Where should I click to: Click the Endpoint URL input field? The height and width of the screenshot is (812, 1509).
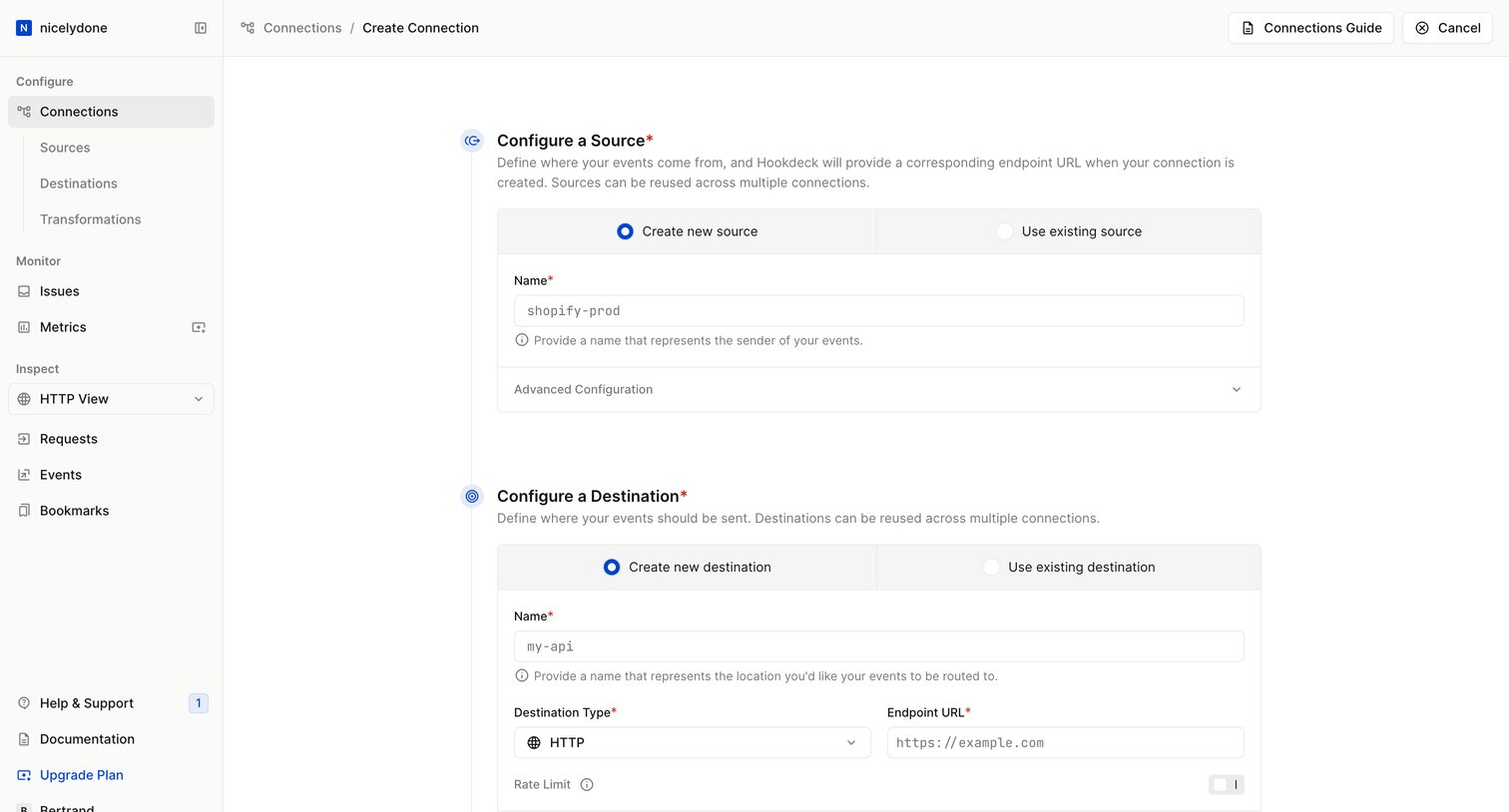(x=1066, y=742)
